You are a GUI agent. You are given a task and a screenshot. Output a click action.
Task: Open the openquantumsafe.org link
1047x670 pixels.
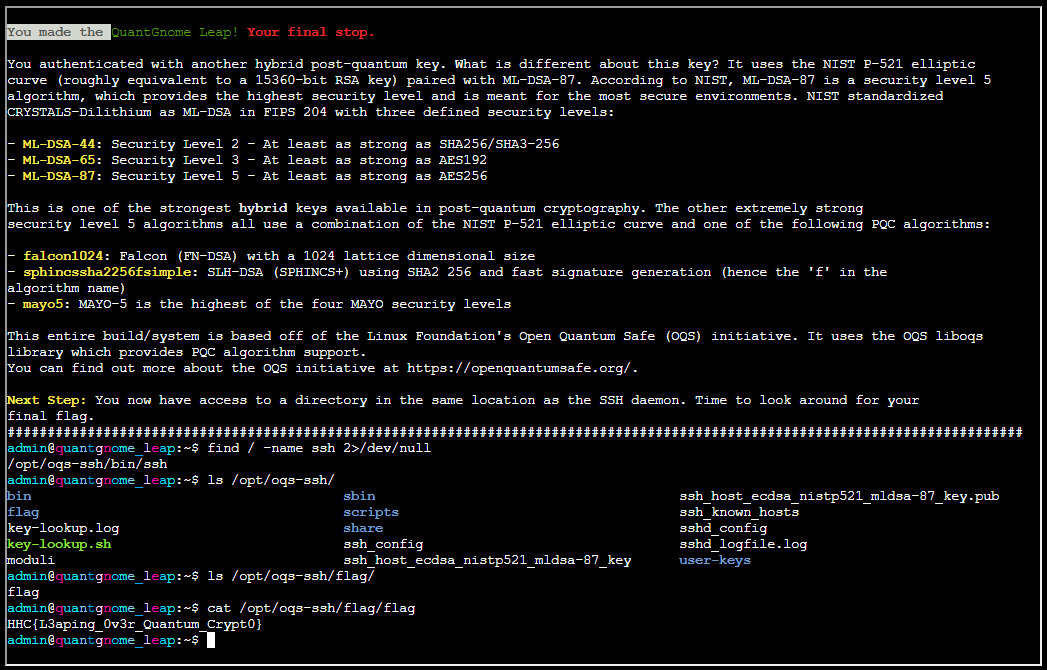pyautogui.click(x=535, y=368)
